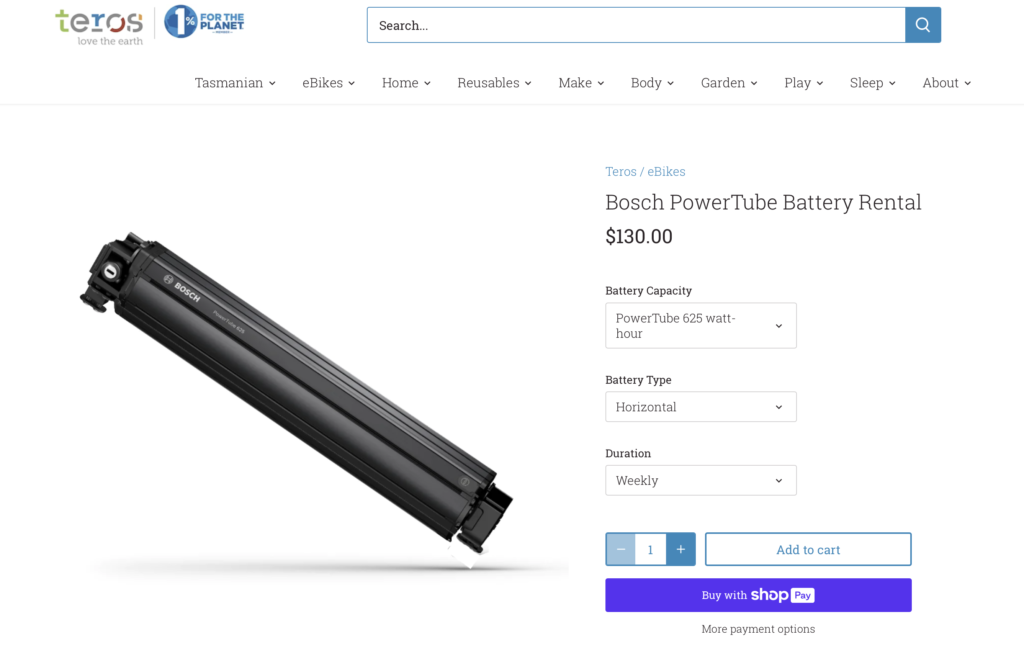
Task: Decrease quantity with the minus button
Action: click(620, 549)
